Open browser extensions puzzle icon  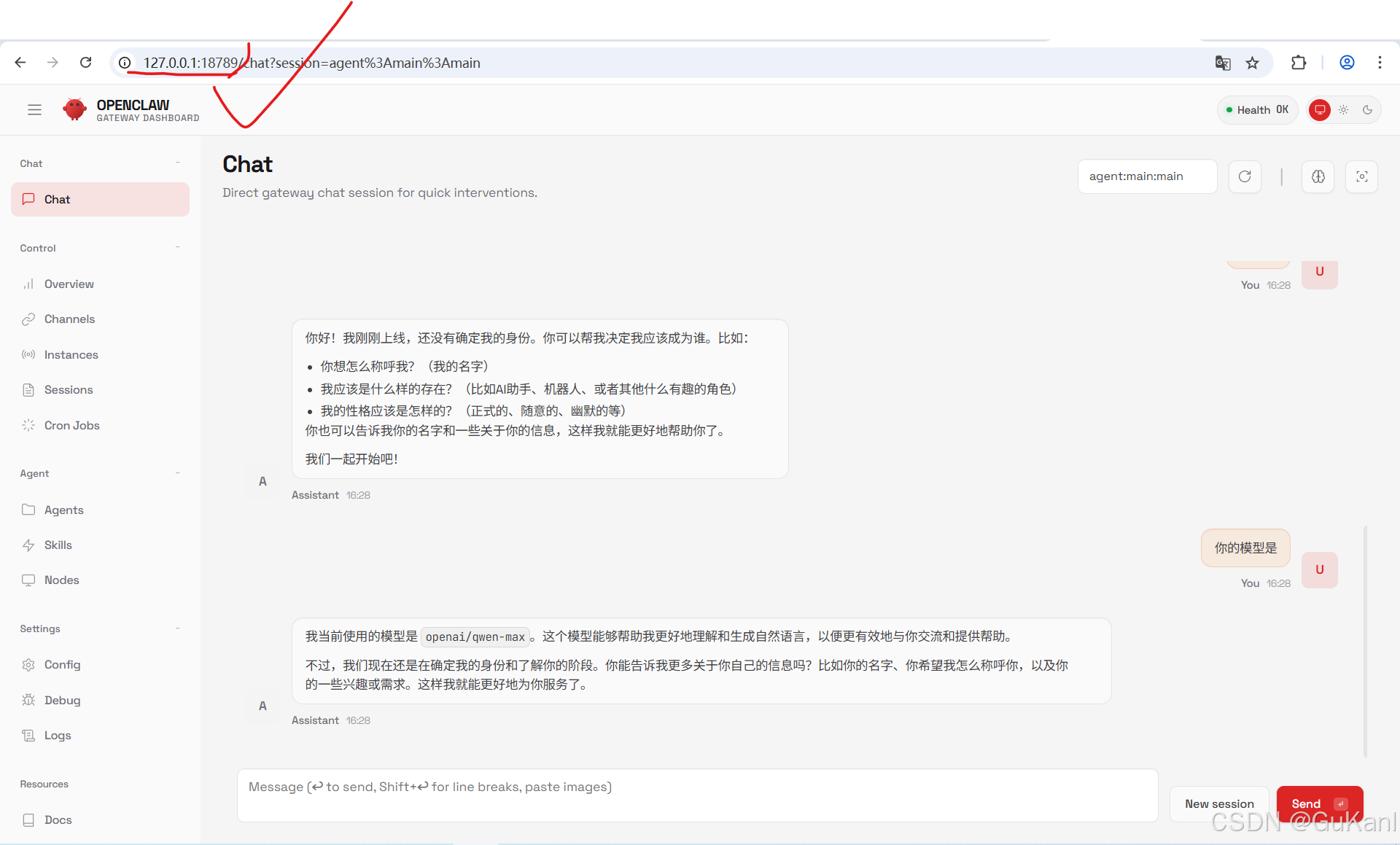click(1299, 63)
